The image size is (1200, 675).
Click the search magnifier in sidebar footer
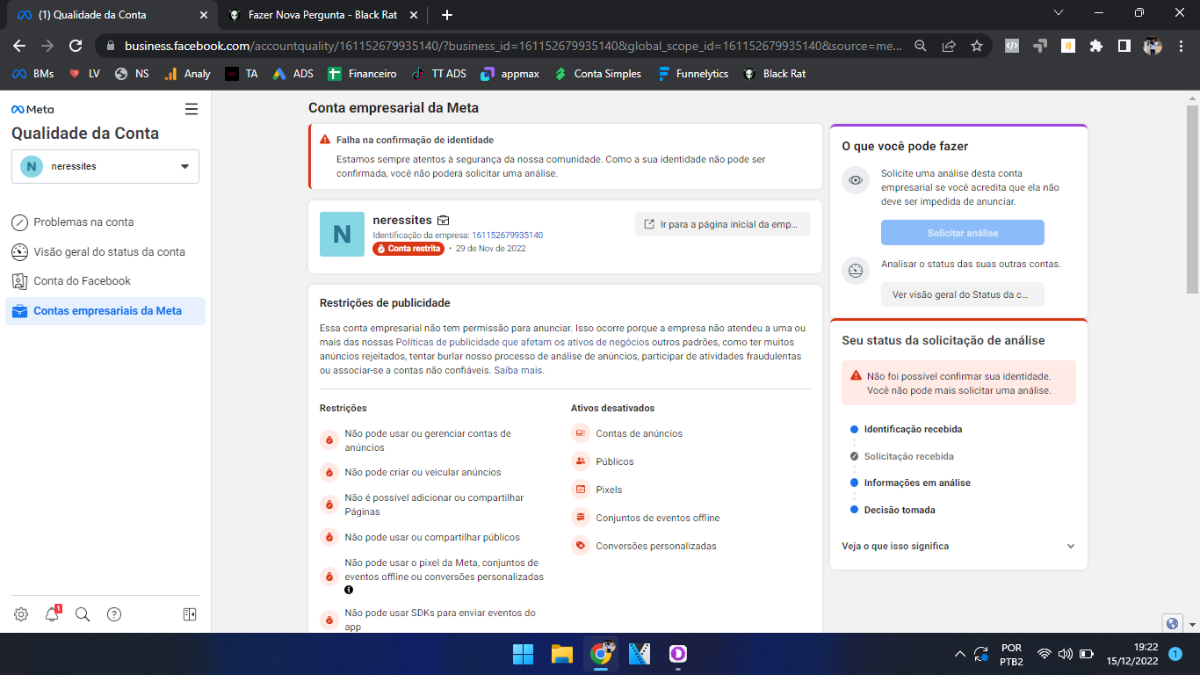83,614
